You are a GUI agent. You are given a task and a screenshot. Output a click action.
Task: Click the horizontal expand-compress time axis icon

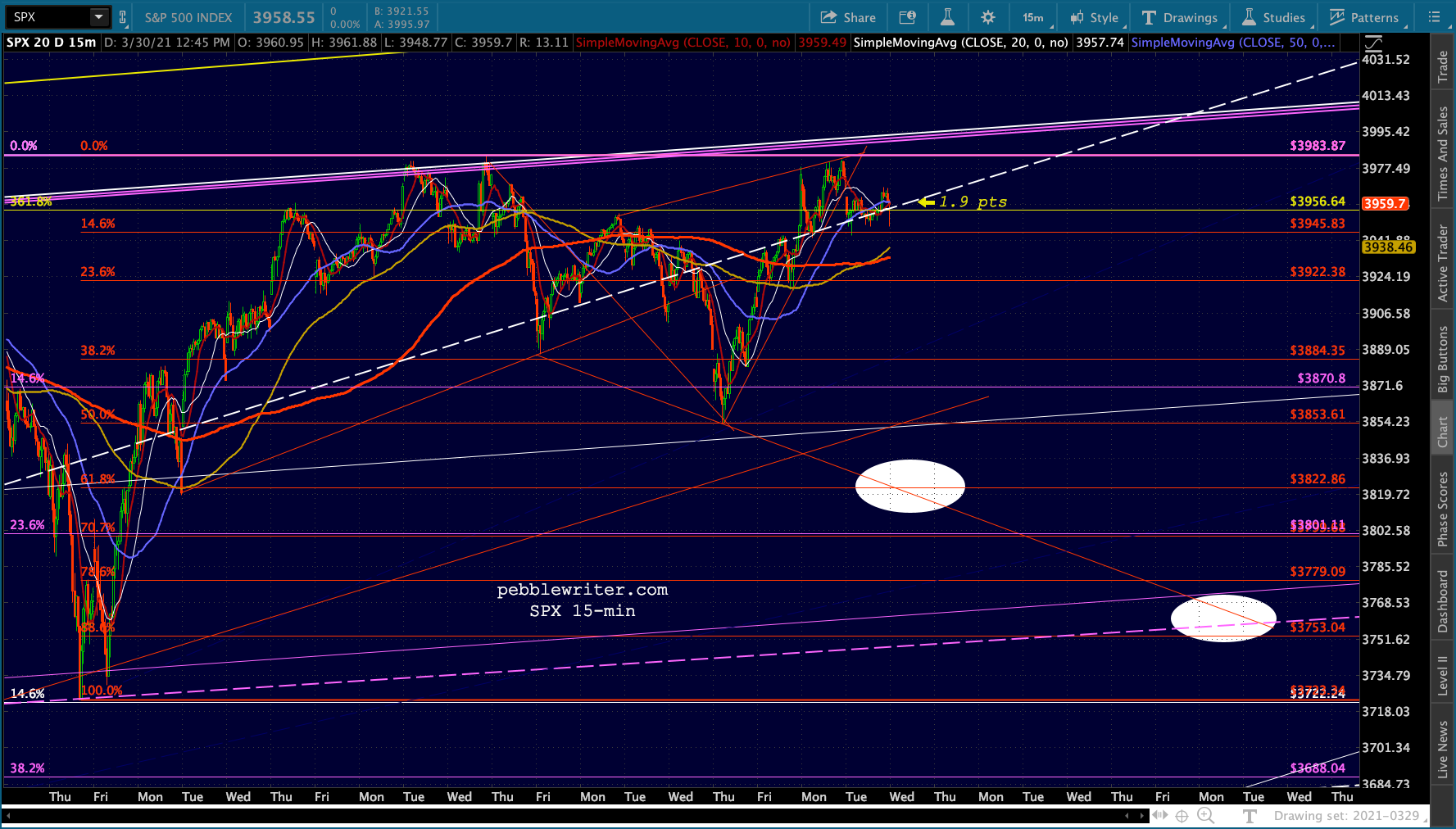[1159, 815]
